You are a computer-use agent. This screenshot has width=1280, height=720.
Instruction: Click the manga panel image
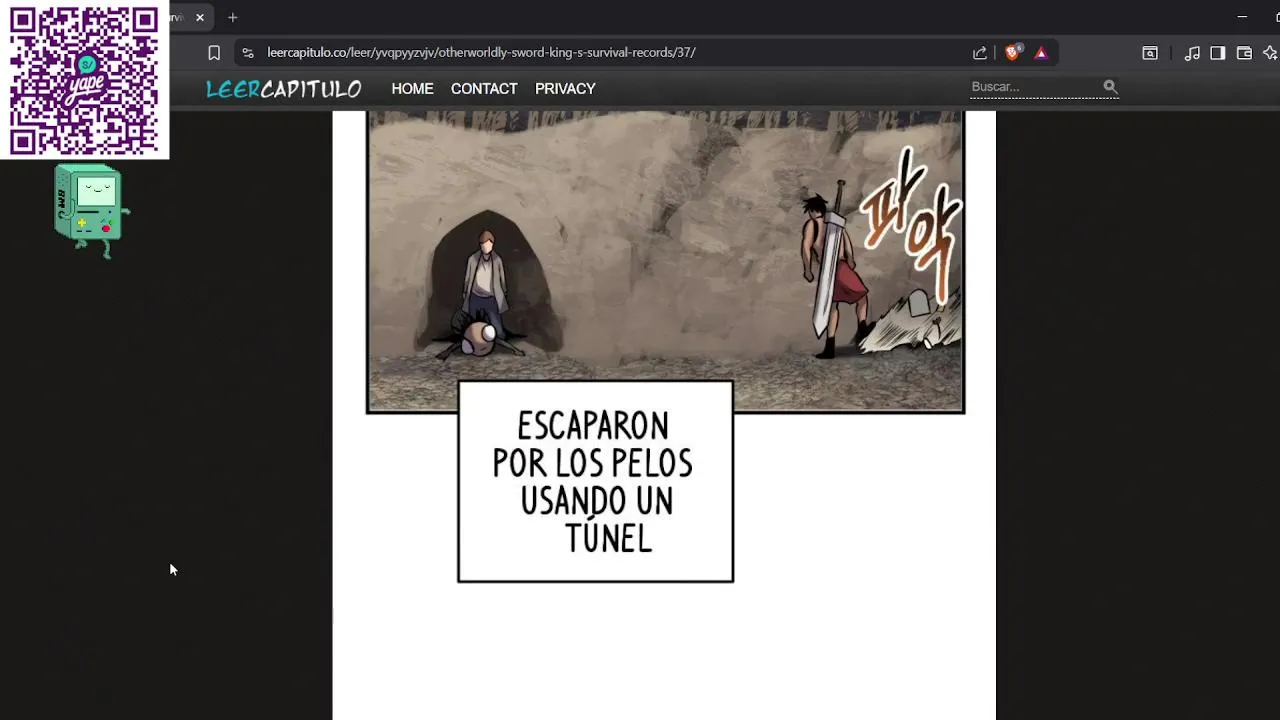coord(666,261)
